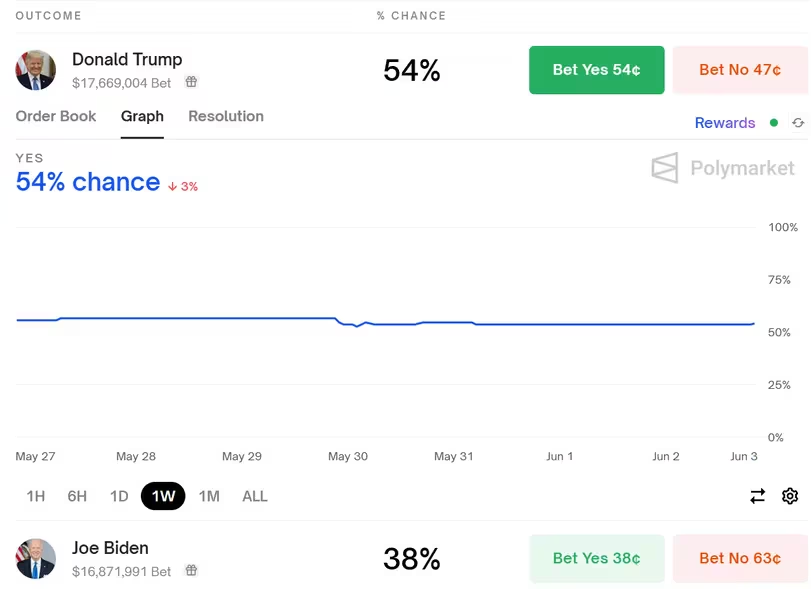
Task: Switch chart to 1M range
Action: [209, 496]
